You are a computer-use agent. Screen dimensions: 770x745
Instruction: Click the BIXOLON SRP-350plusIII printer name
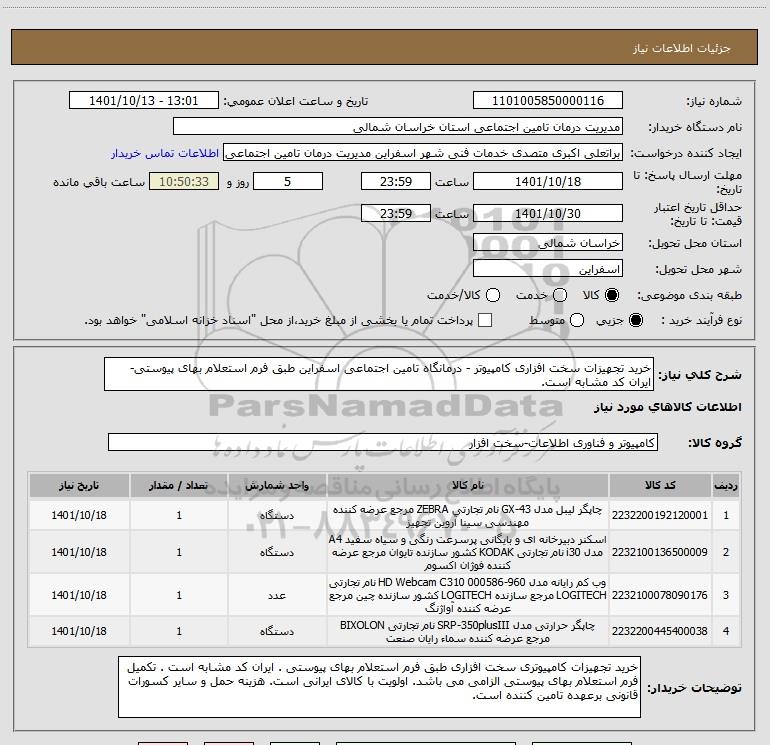tap(468, 632)
